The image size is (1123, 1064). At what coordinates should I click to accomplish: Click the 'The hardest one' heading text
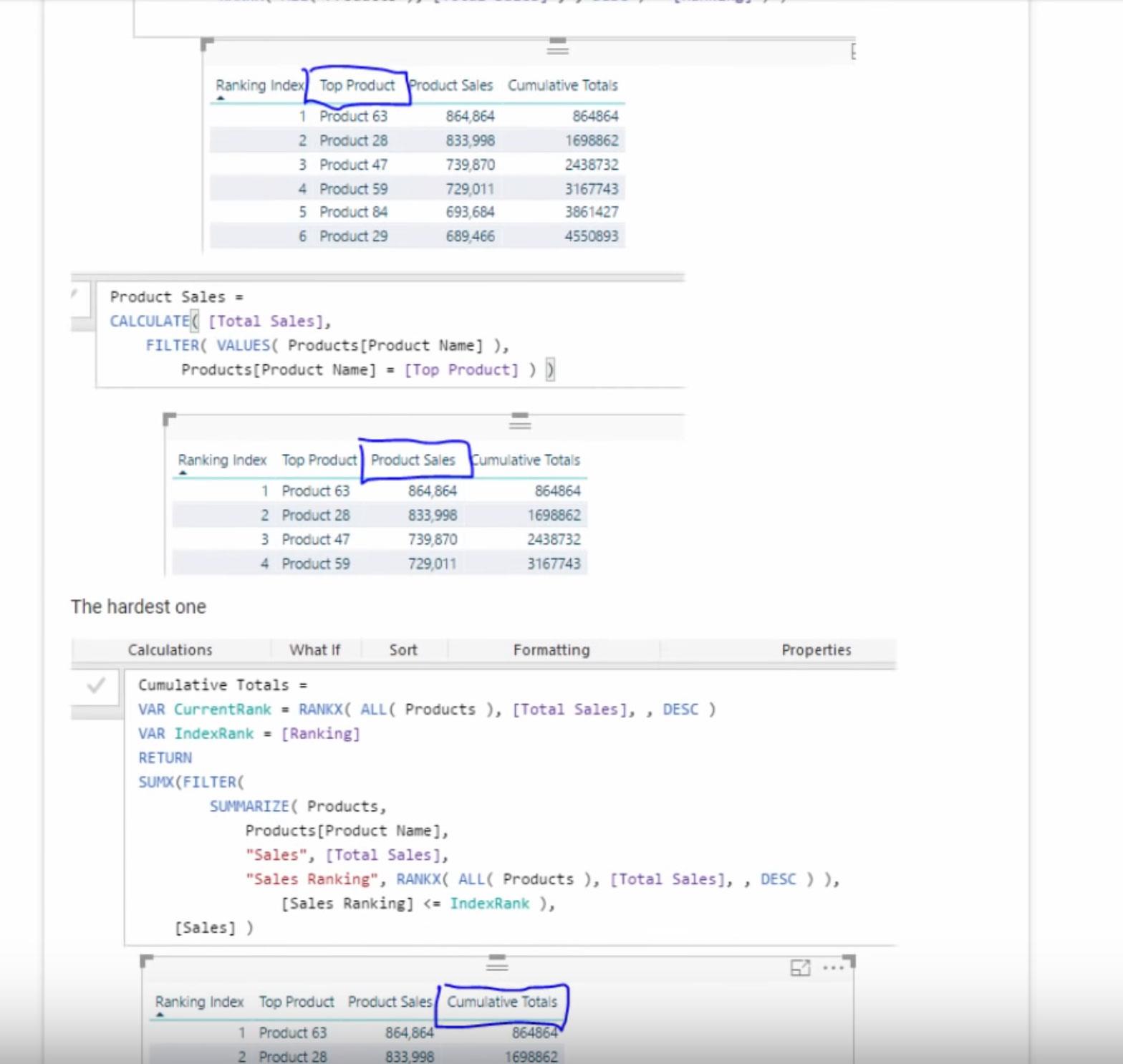pos(138,607)
